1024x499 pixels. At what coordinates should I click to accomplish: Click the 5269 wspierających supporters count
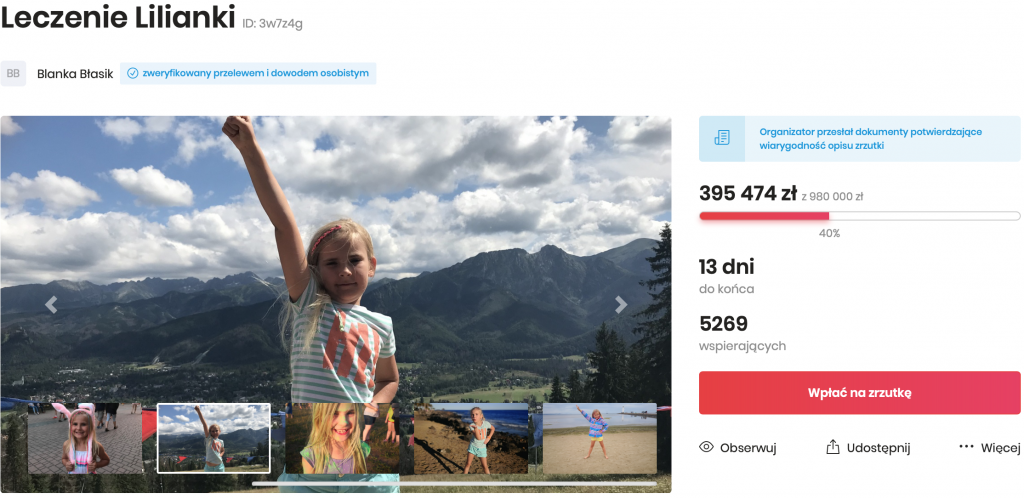point(741,334)
